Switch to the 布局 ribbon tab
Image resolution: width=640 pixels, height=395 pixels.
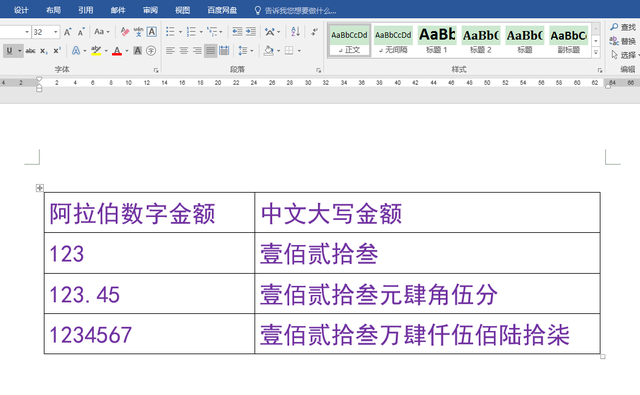click(x=53, y=10)
